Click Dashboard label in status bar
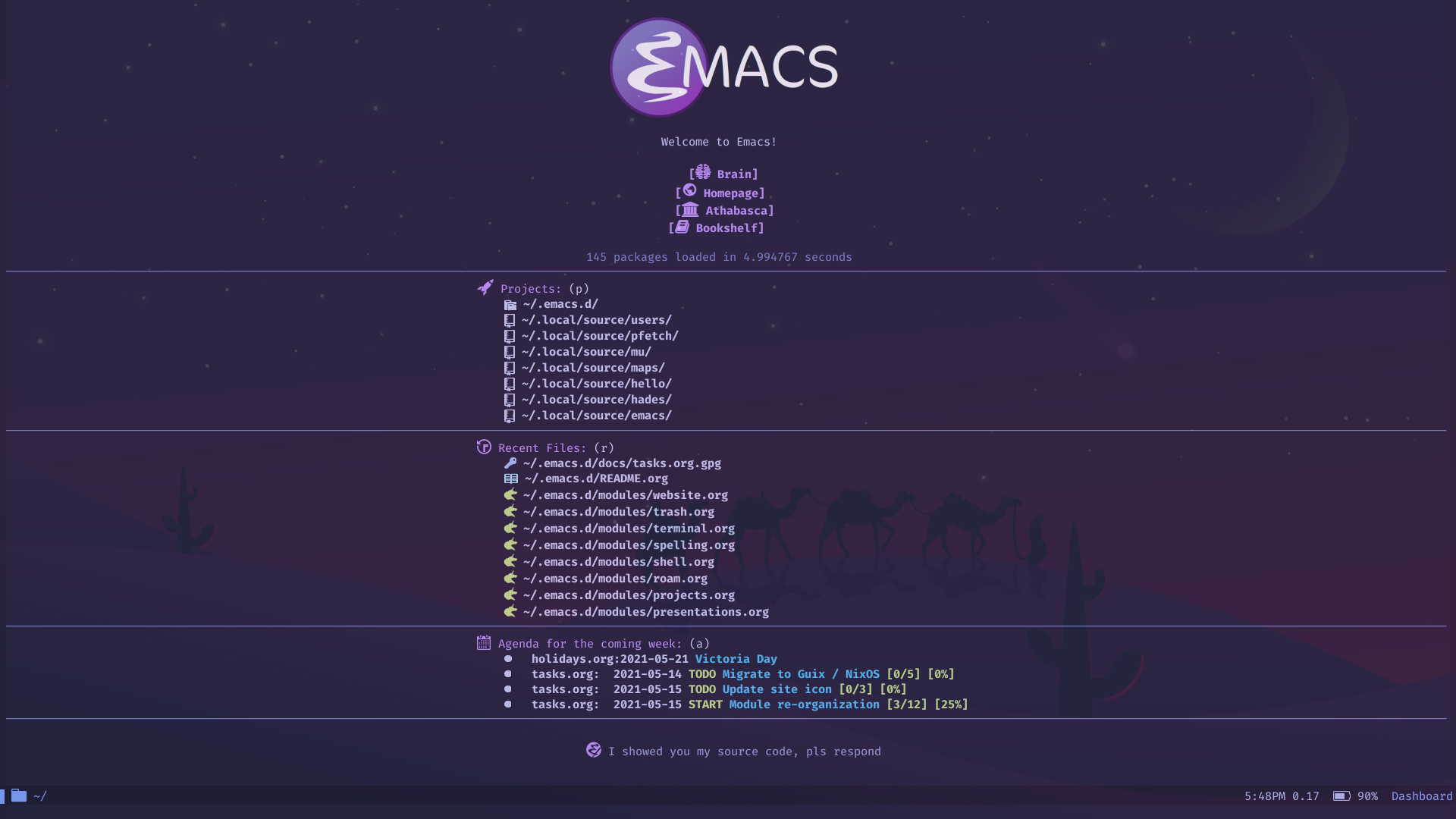 pos(1422,795)
